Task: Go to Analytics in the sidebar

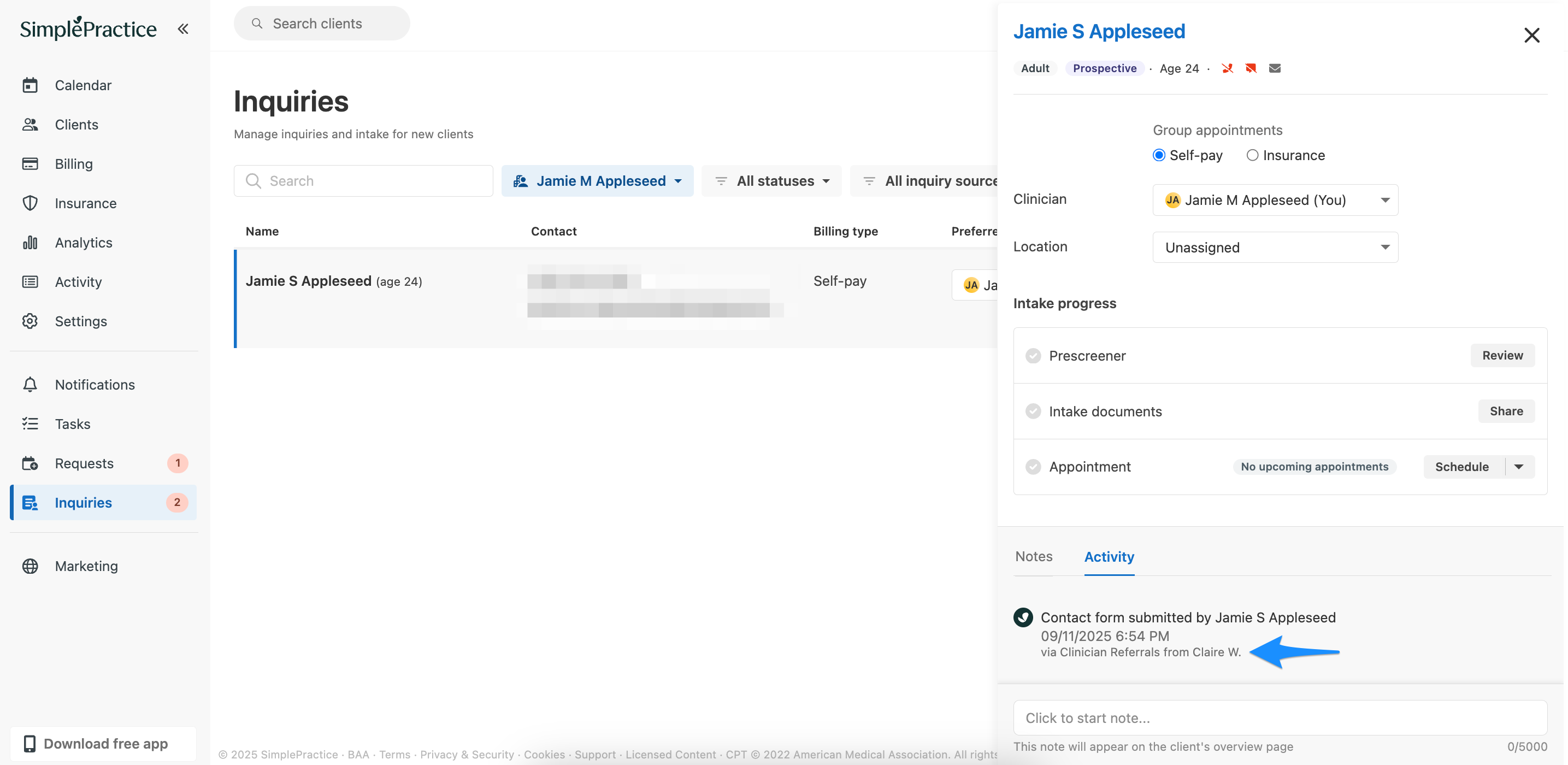Action: 84,242
